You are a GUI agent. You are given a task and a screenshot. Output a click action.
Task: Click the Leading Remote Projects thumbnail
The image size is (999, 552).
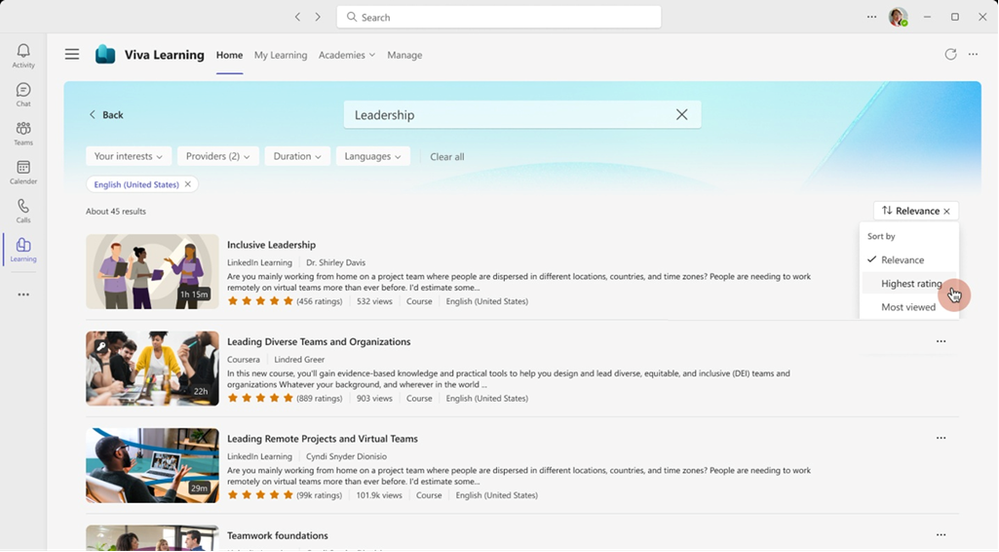tap(152, 465)
